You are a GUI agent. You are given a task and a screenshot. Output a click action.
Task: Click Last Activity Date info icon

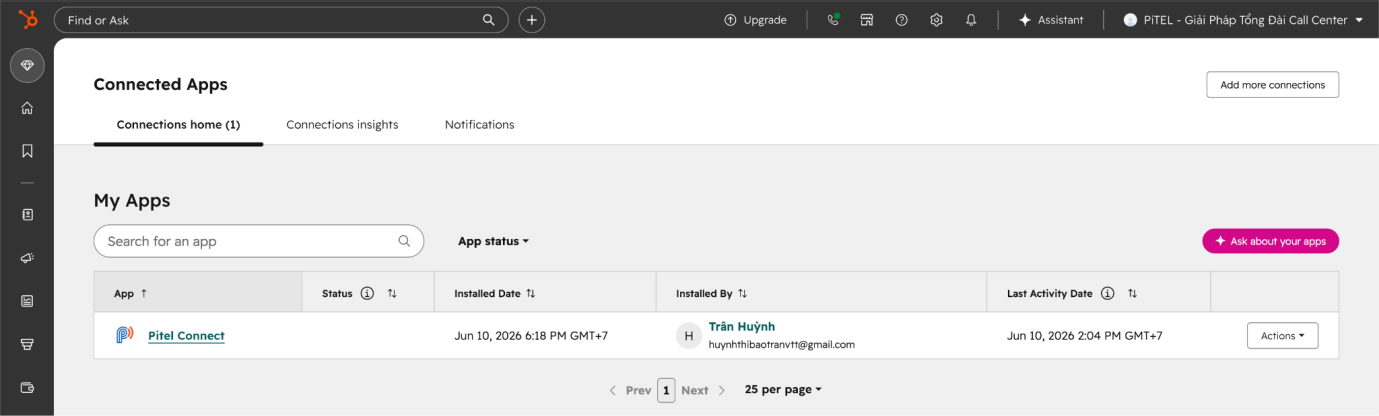coord(1107,293)
